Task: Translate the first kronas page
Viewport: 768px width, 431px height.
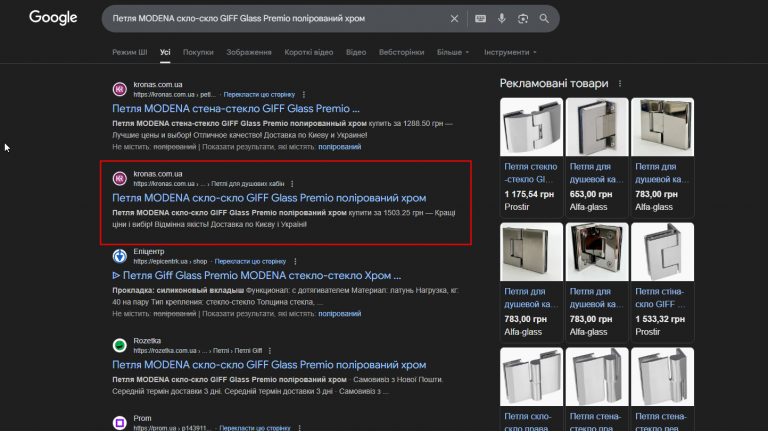Action: coord(259,95)
